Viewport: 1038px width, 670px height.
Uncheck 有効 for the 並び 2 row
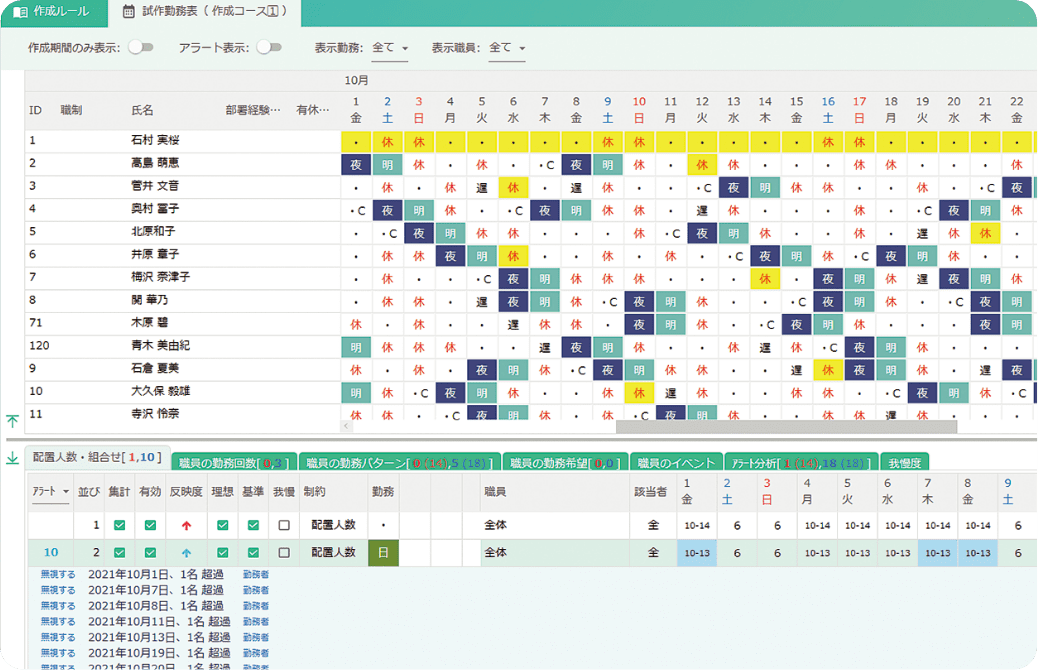coord(150,552)
